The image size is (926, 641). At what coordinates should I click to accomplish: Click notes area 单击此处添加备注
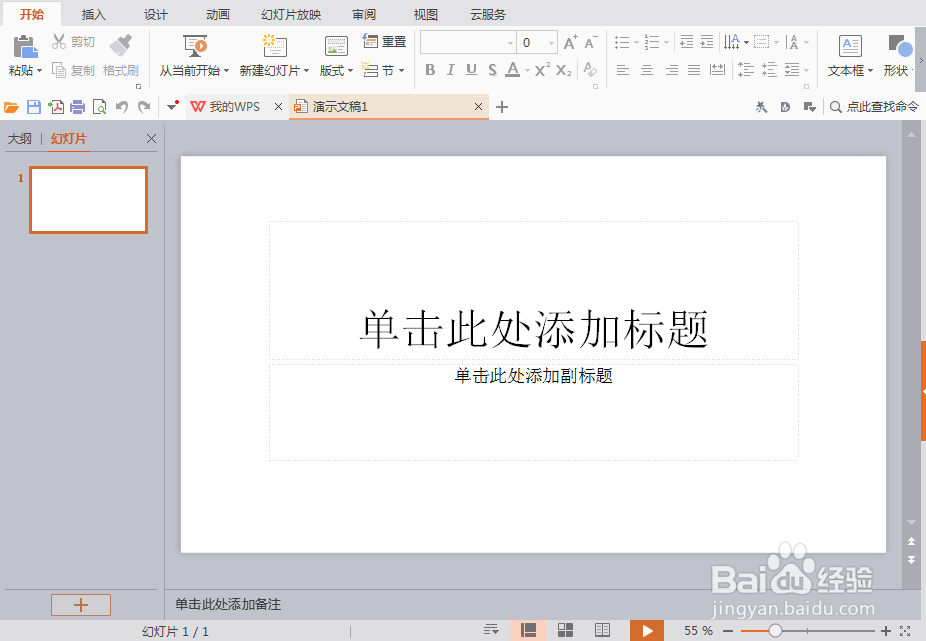click(x=228, y=604)
